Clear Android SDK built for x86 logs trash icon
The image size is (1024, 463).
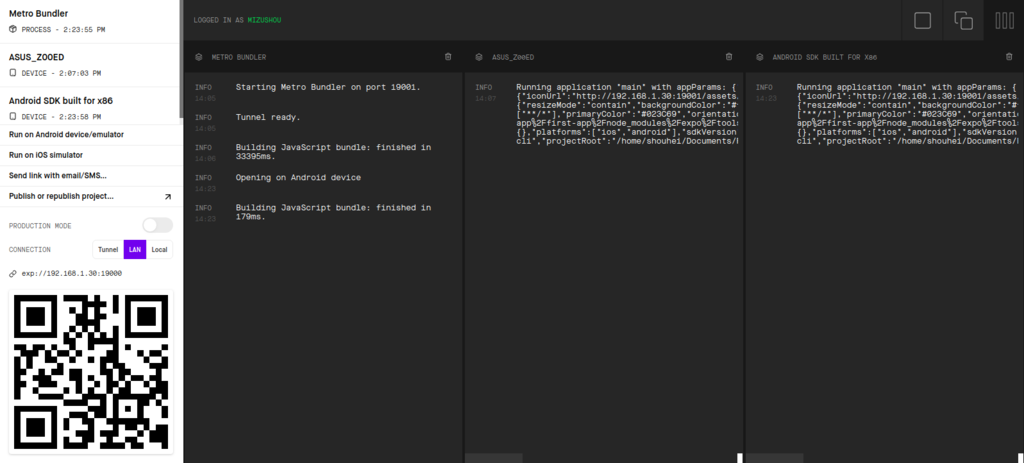tap(1009, 57)
